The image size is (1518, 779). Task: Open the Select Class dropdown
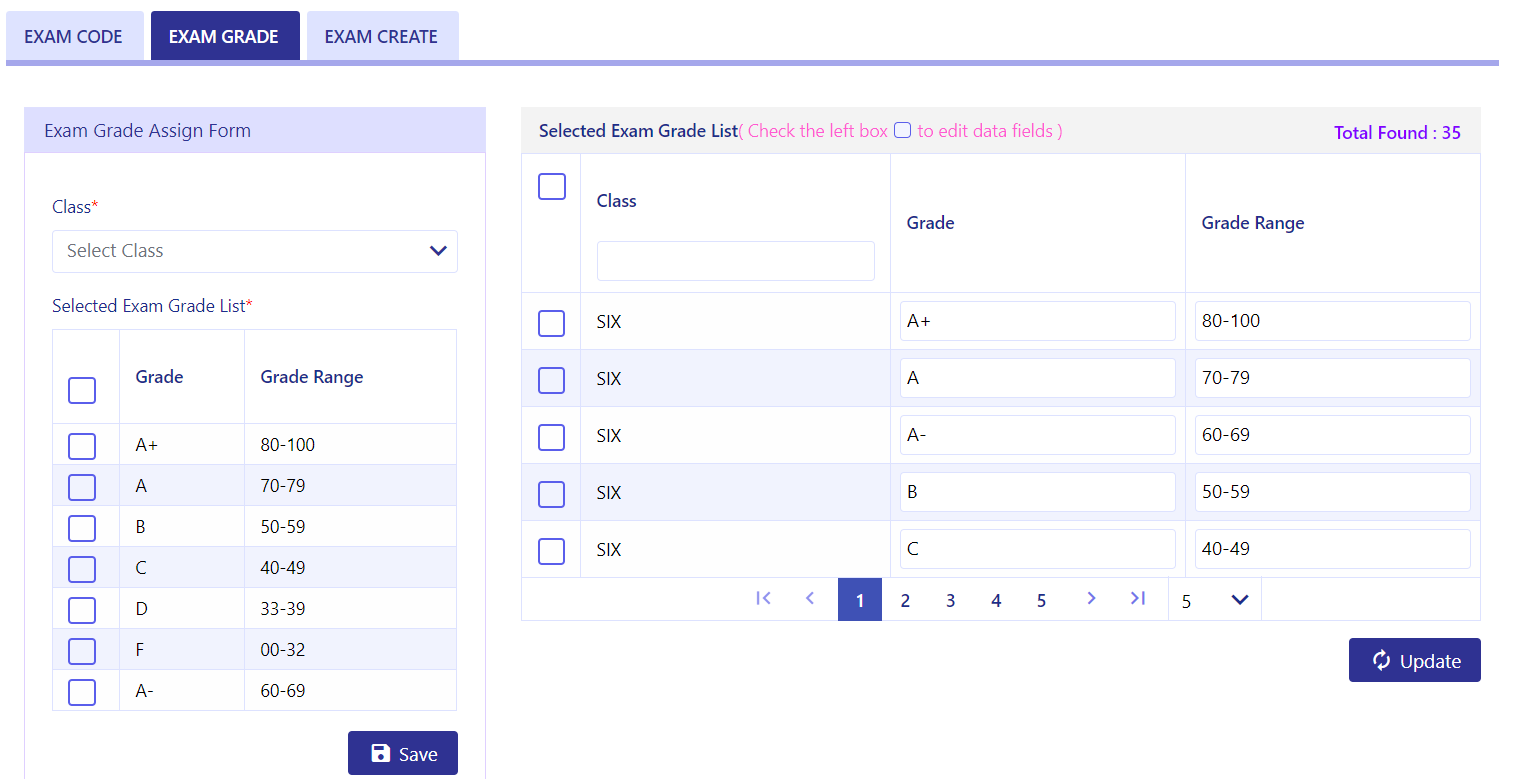point(255,251)
